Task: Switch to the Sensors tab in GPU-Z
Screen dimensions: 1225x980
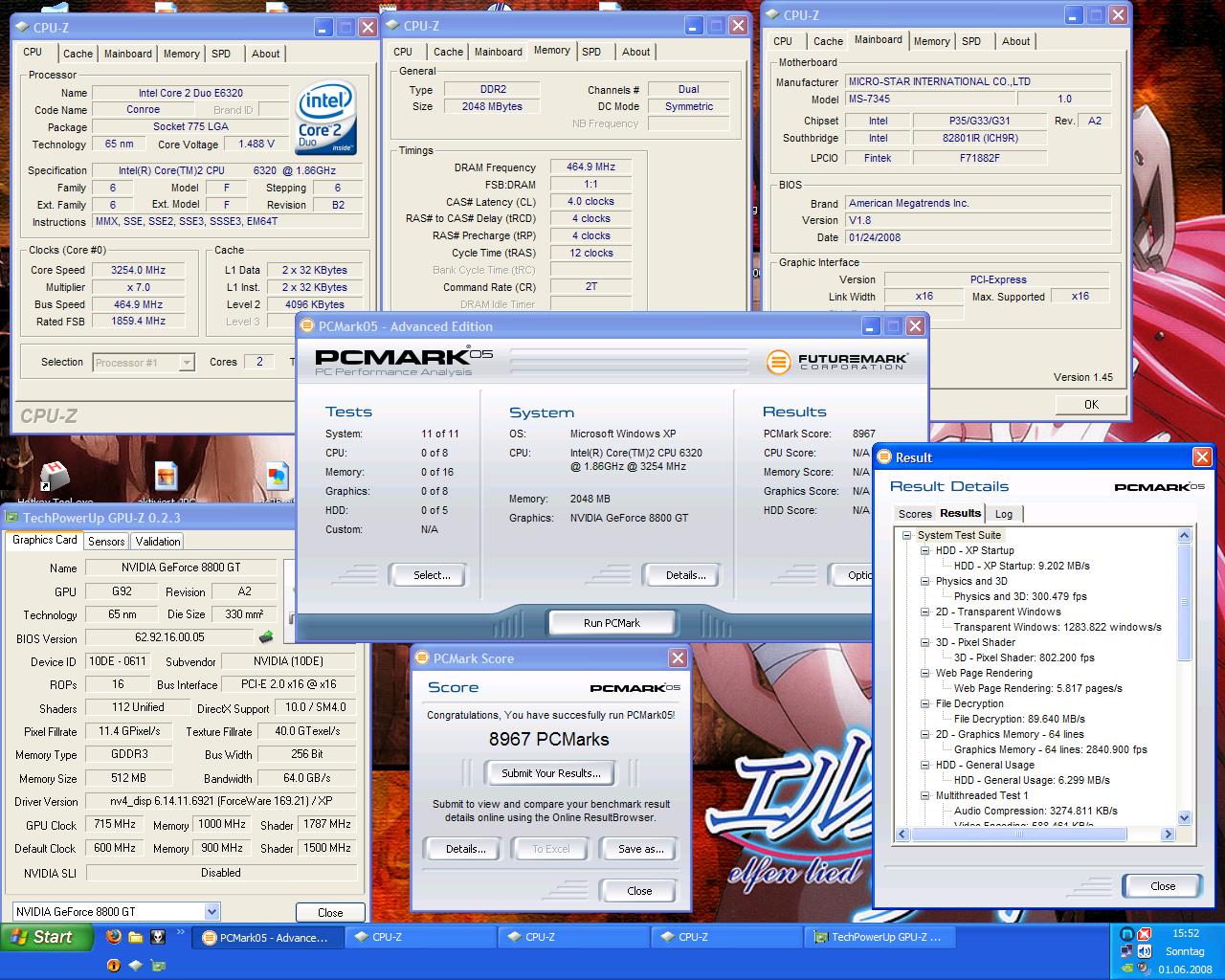Action: 106,541
